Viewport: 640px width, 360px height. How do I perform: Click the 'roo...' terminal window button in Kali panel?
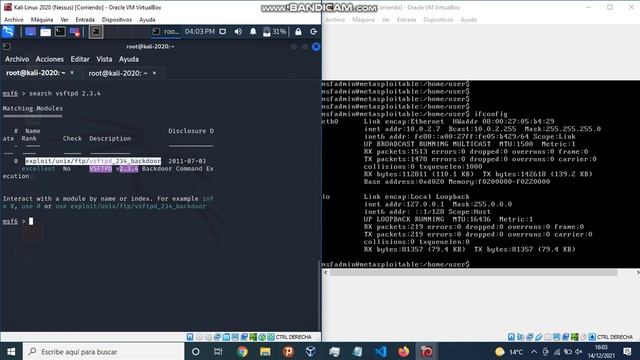pyautogui.click(x=166, y=31)
